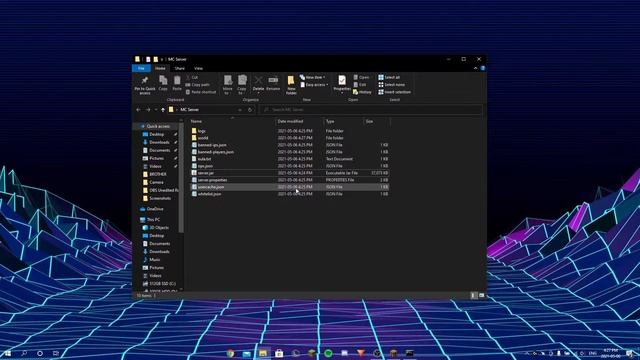
Task: Collapse the ribbon using the chevron
Action: pyautogui.click(x=476, y=68)
